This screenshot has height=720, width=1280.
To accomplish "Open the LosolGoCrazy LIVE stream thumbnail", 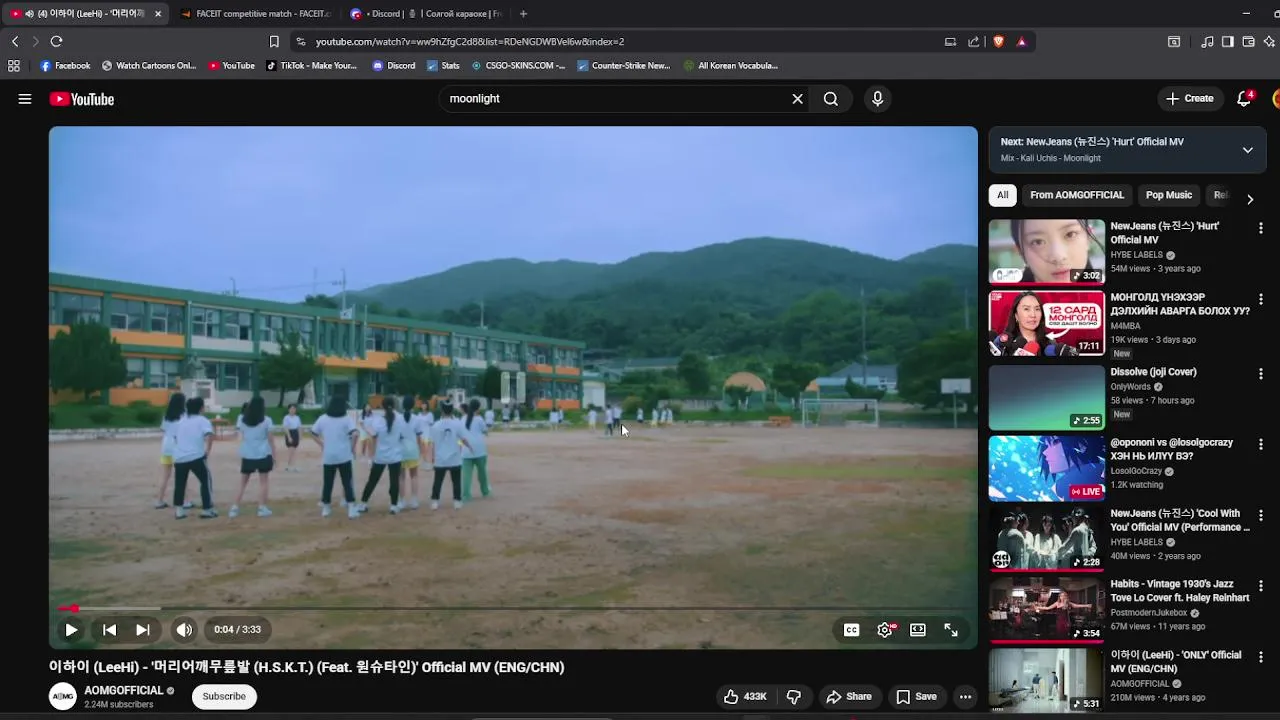I will coord(1046,468).
